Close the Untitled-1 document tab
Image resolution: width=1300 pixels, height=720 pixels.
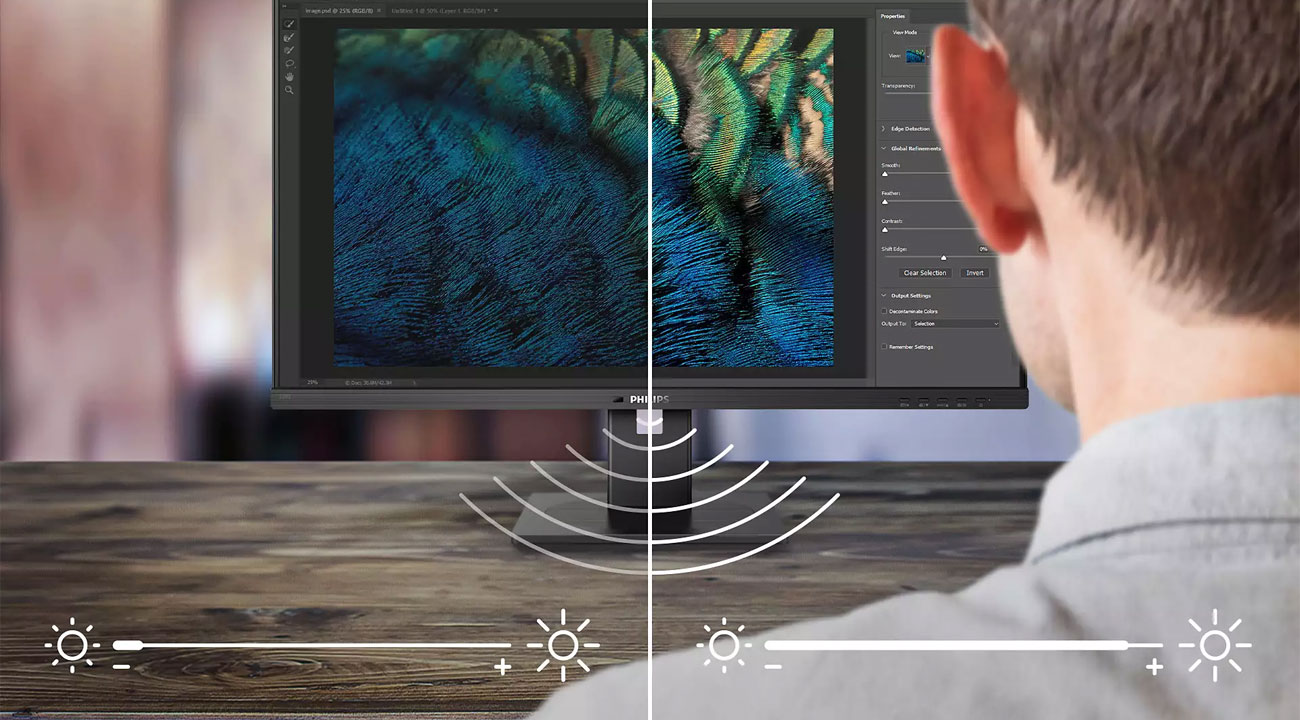pos(496,11)
